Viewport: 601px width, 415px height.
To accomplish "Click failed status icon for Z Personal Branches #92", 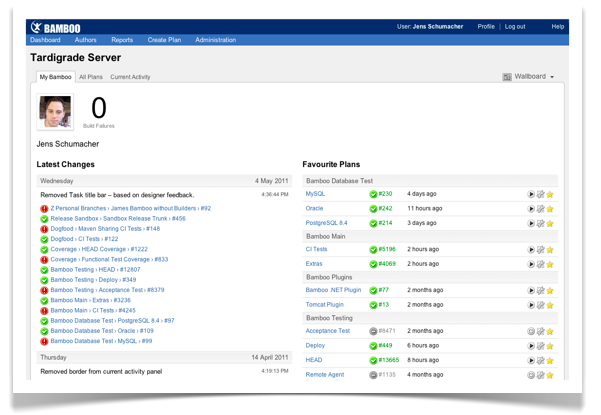I will [44, 209].
